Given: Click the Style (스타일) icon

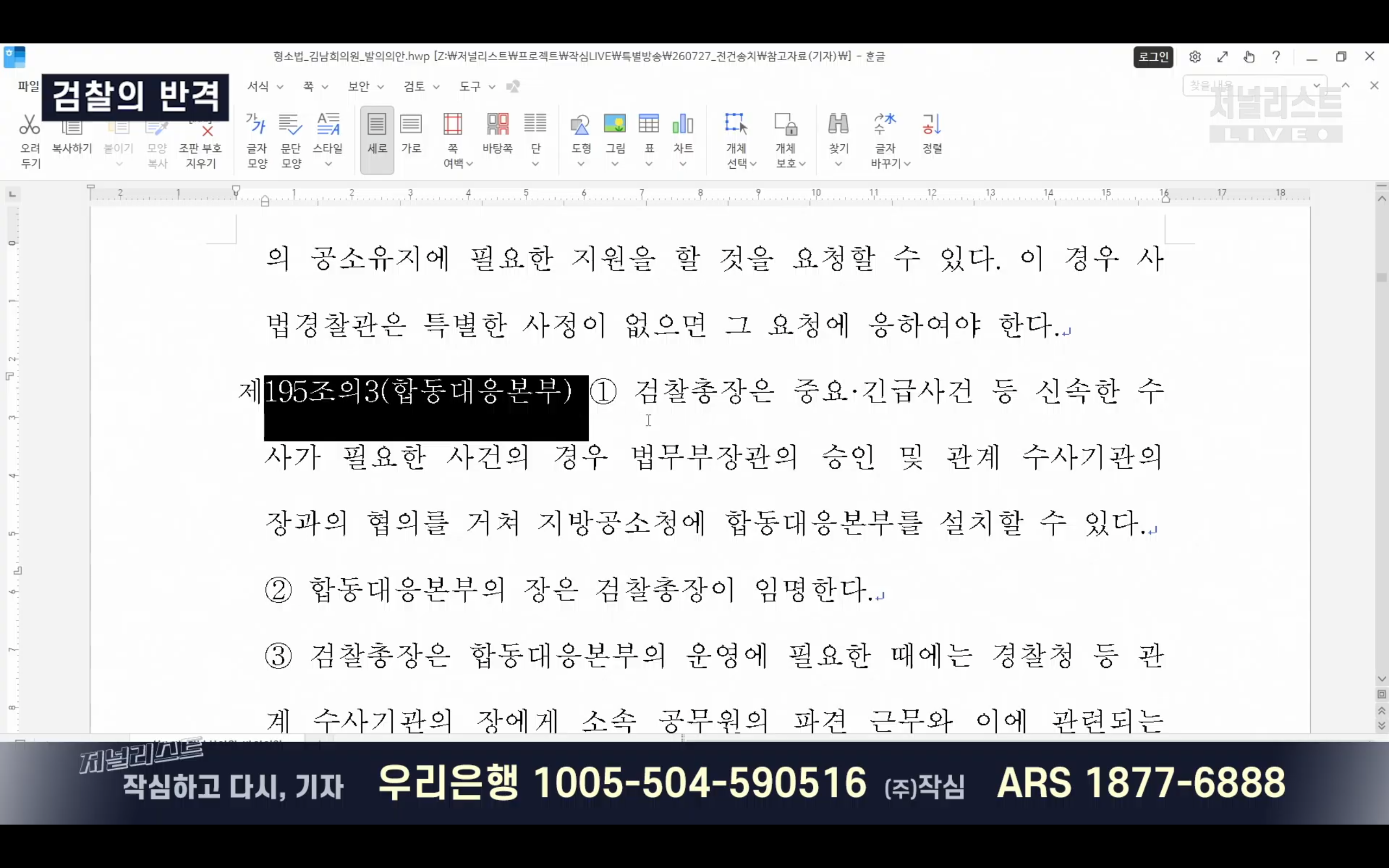Looking at the screenshot, I should pyautogui.click(x=328, y=124).
